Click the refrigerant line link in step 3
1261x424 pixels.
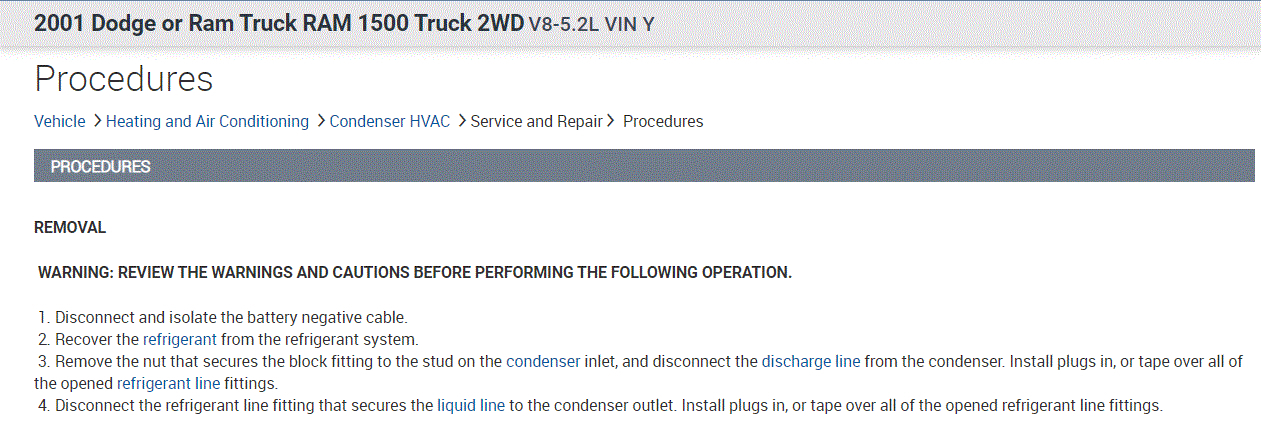tap(168, 383)
